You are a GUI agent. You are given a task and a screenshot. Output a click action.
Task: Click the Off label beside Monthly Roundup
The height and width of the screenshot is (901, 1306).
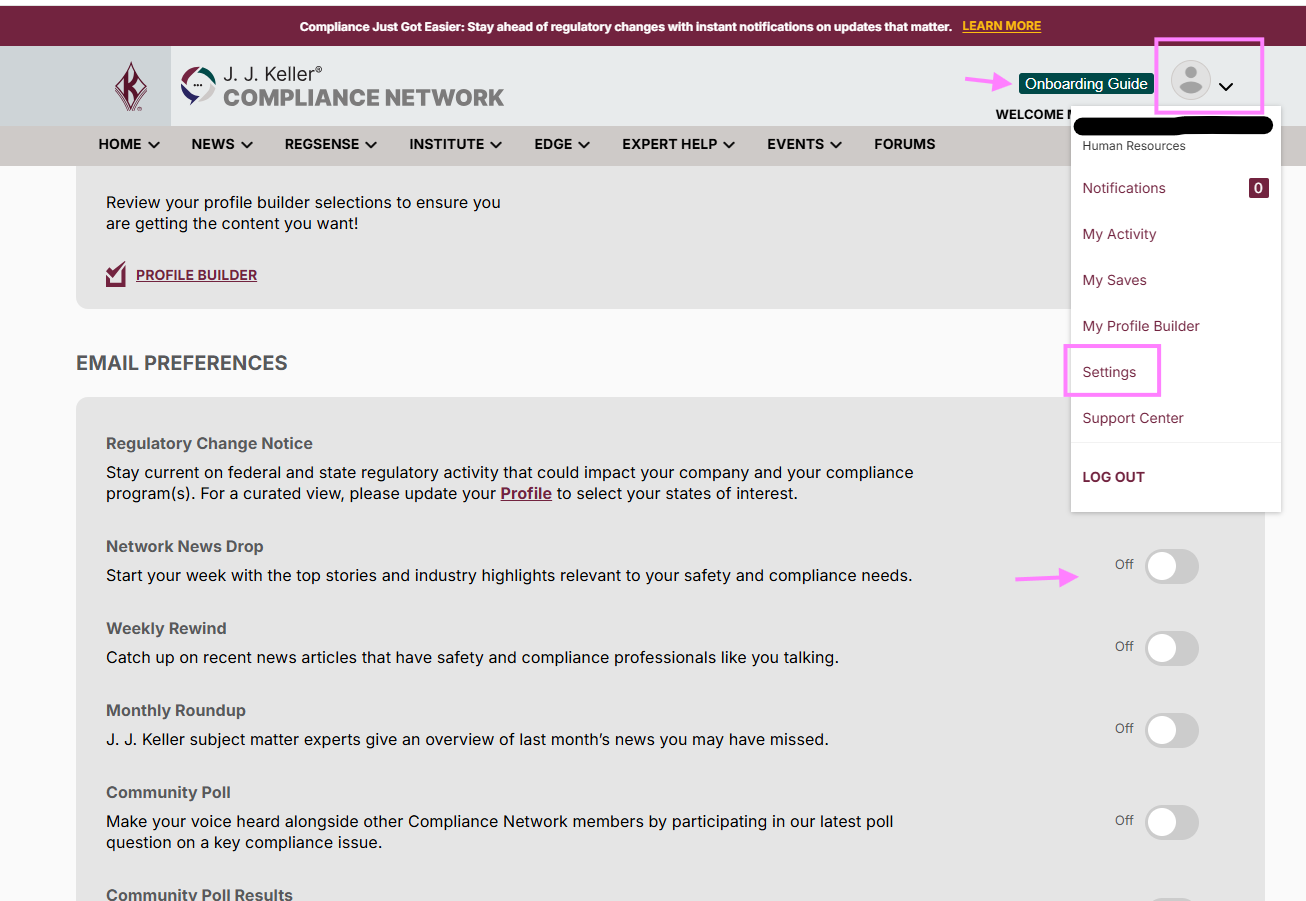pyautogui.click(x=1124, y=729)
